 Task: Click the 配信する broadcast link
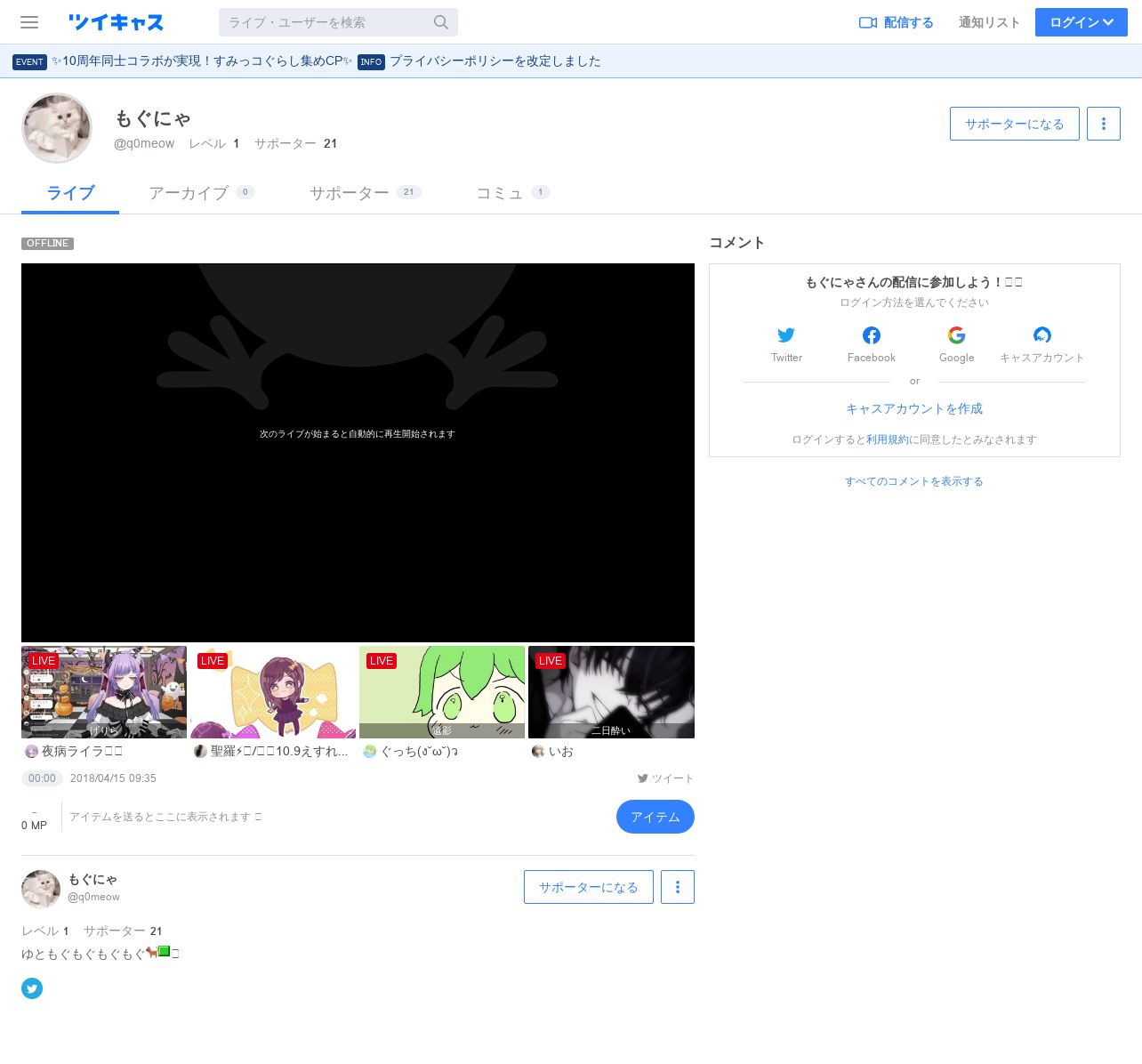(x=897, y=22)
